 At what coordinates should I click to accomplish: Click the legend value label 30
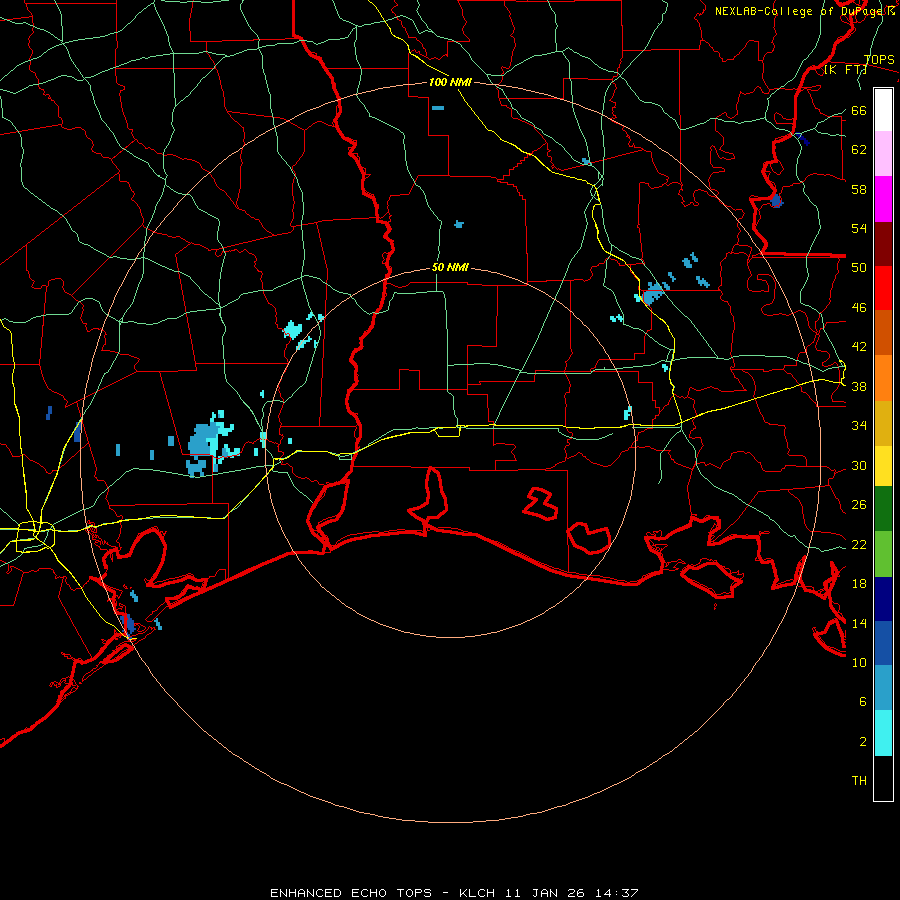click(859, 465)
